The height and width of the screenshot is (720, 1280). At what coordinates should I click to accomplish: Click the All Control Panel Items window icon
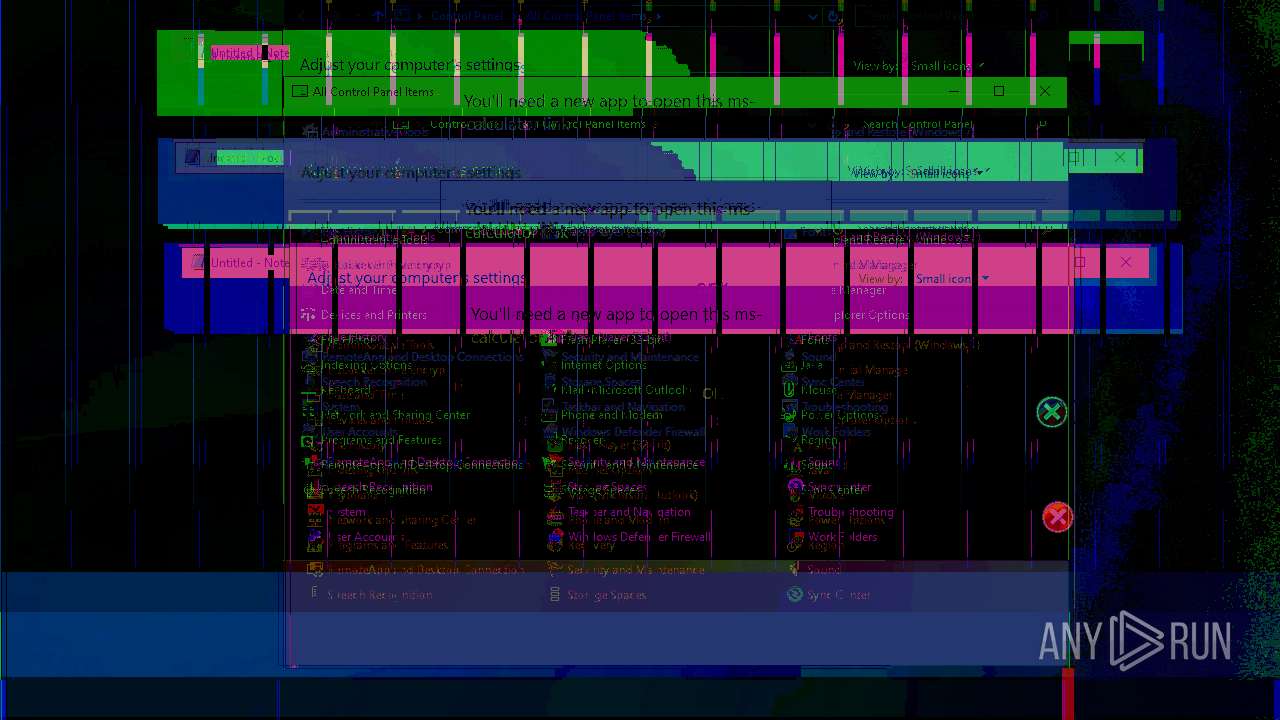(299, 91)
